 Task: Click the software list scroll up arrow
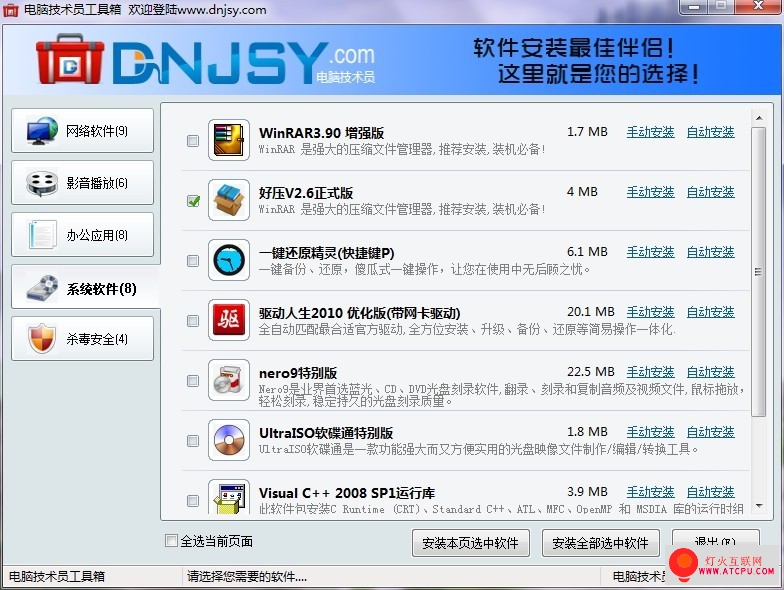(x=758, y=118)
